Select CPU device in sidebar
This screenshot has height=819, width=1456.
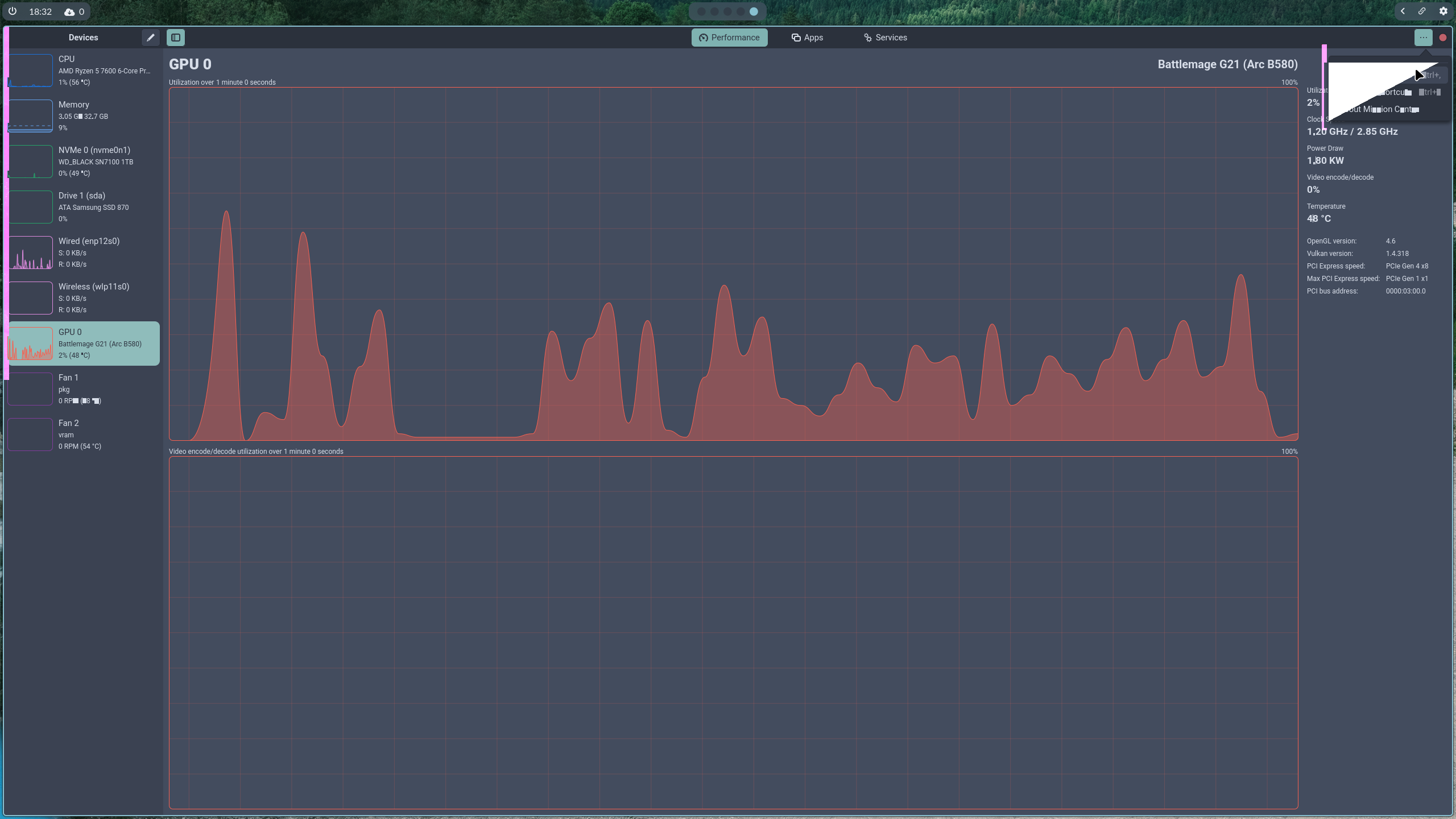84,71
